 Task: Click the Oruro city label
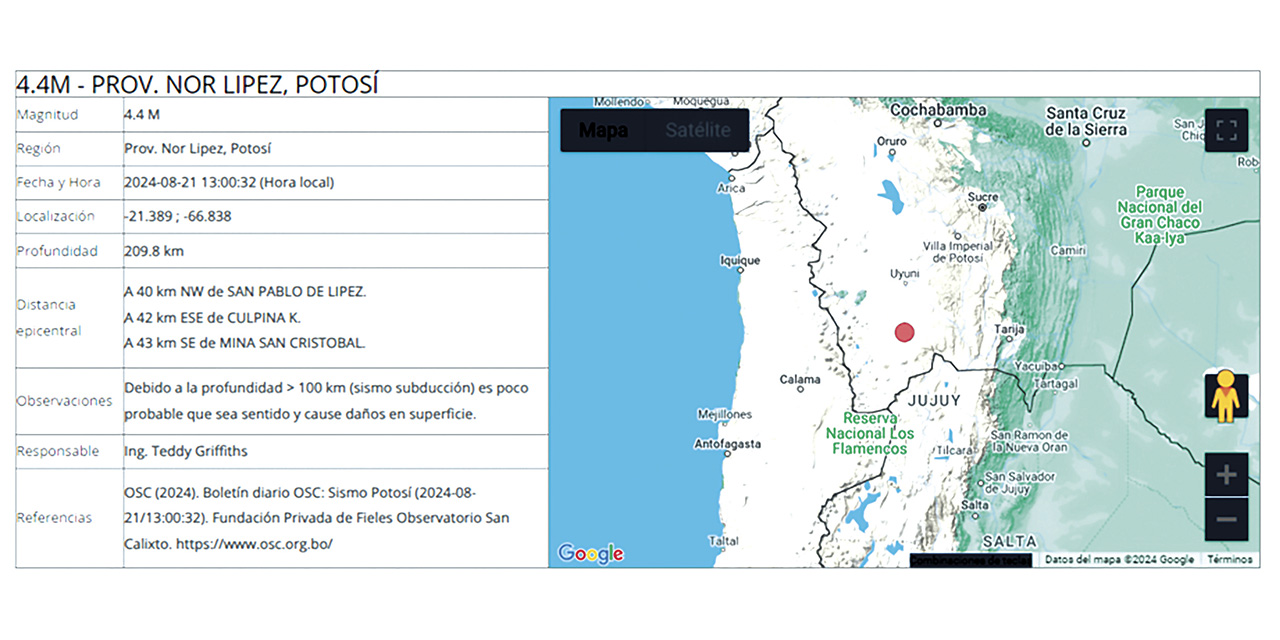pyautogui.click(x=891, y=141)
